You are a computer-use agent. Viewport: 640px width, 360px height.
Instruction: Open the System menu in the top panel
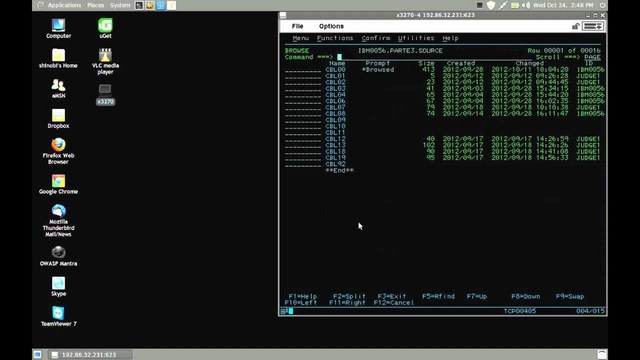(x=120, y=5)
